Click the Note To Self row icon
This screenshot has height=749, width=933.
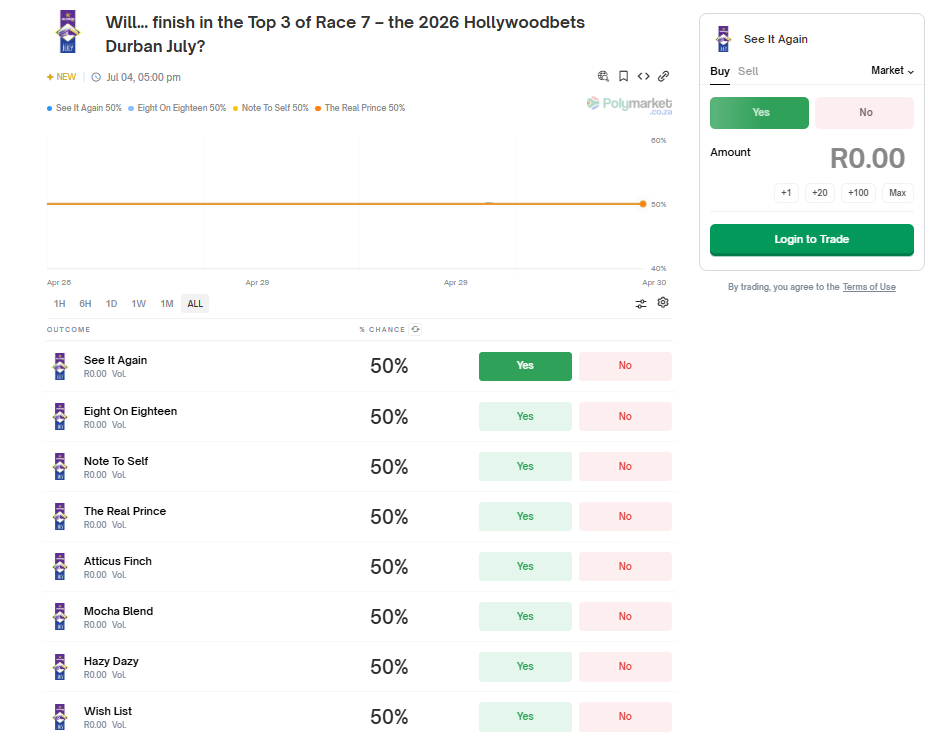pyautogui.click(x=60, y=466)
